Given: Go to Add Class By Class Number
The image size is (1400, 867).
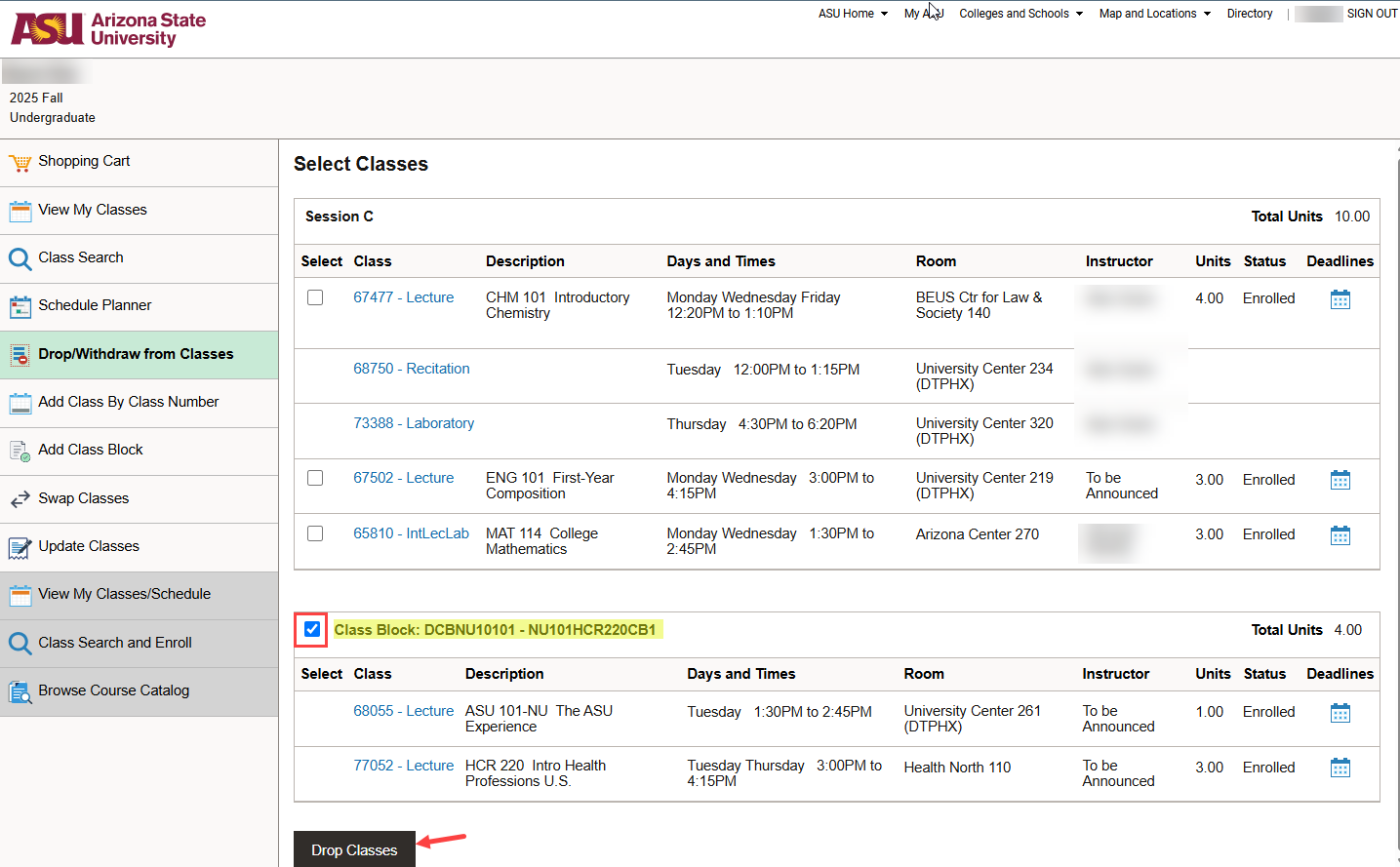Looking at the screenshot, I should pos(128,402).
